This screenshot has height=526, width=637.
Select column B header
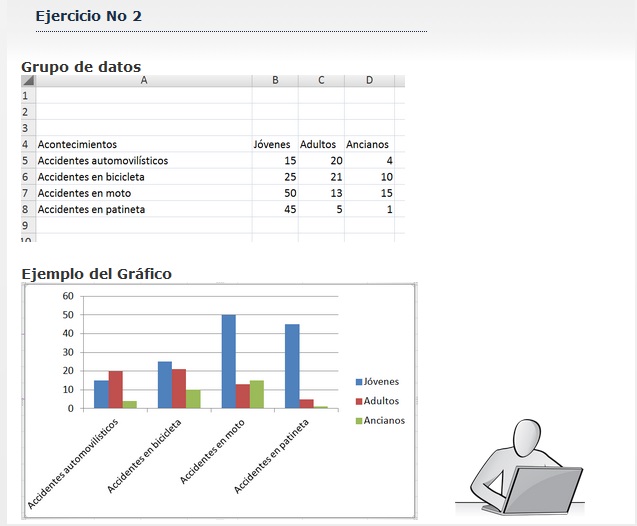coord(275,81)
